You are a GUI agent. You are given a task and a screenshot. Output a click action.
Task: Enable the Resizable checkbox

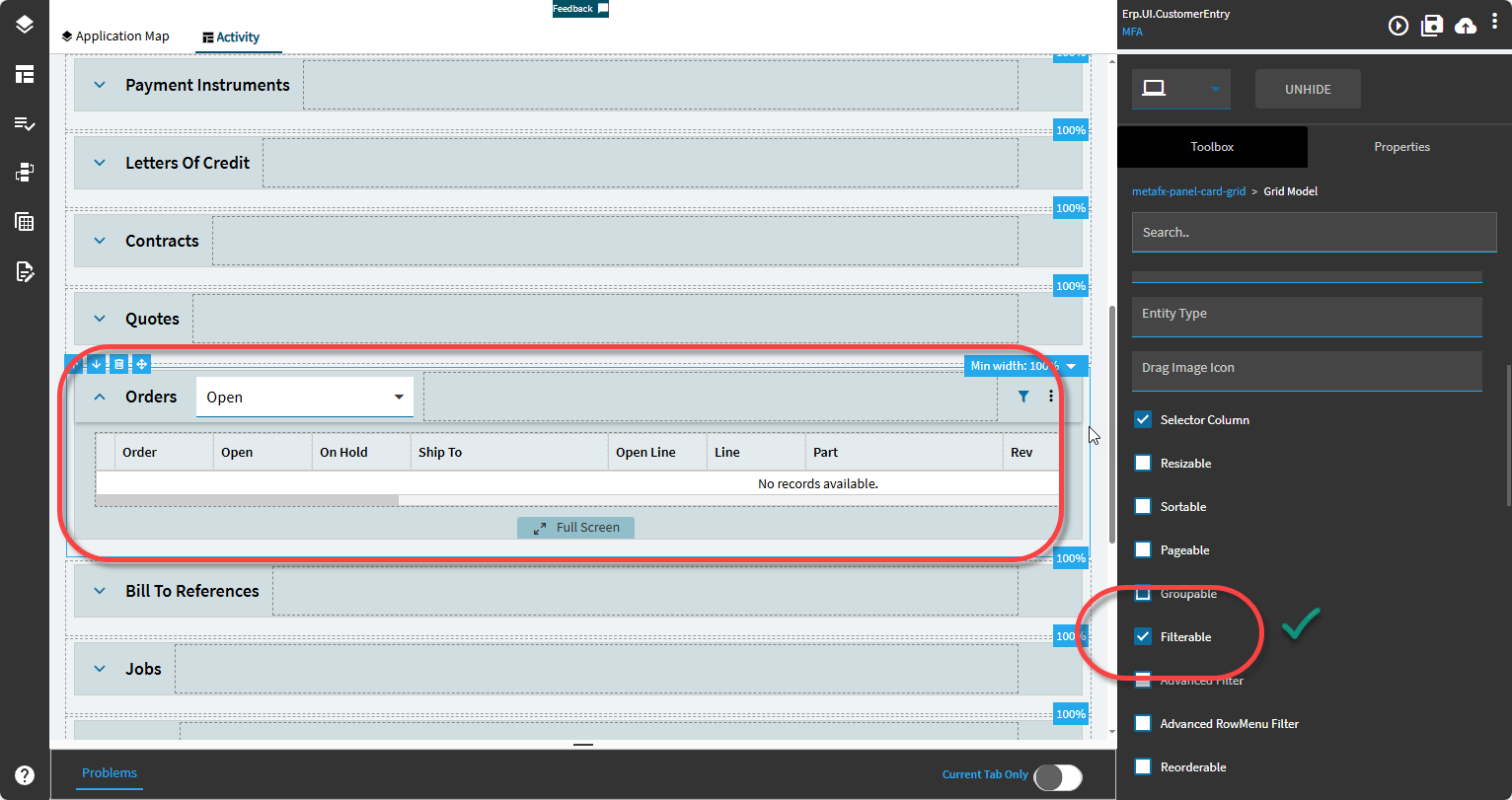point(1143,463)
